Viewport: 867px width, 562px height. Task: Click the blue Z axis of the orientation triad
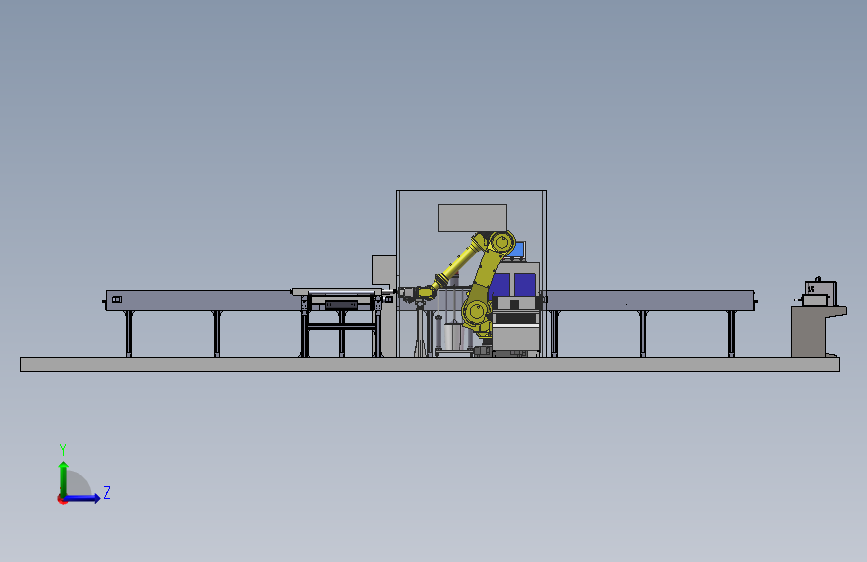(x=82, y=498)
